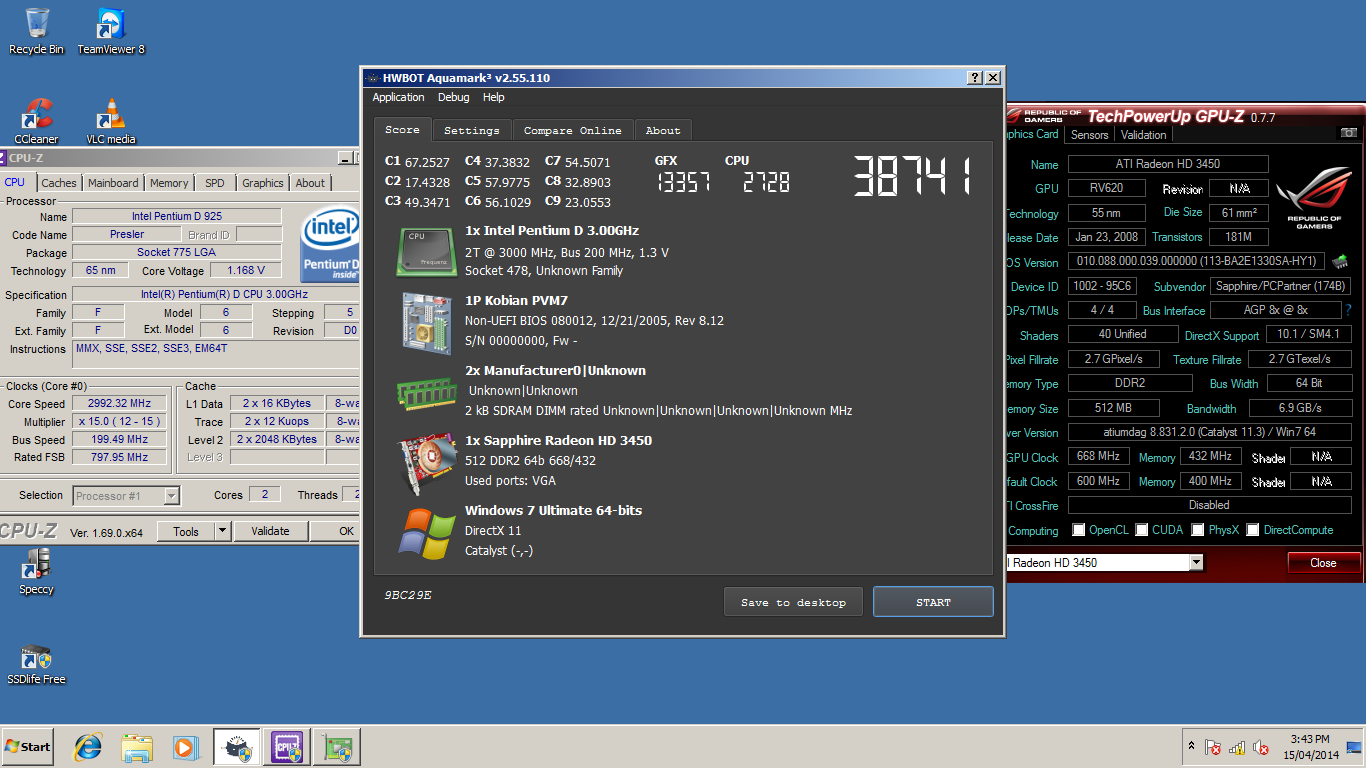Click the Action Center flag tray icon
This screenshot has height=768, width=1366.
(1213, 747)
